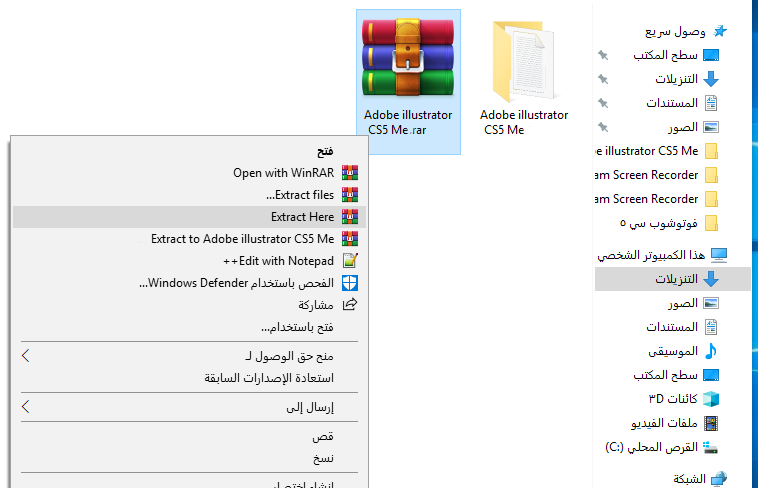Open illustrator CS5 Me folder in sidebar

(647, 151)
